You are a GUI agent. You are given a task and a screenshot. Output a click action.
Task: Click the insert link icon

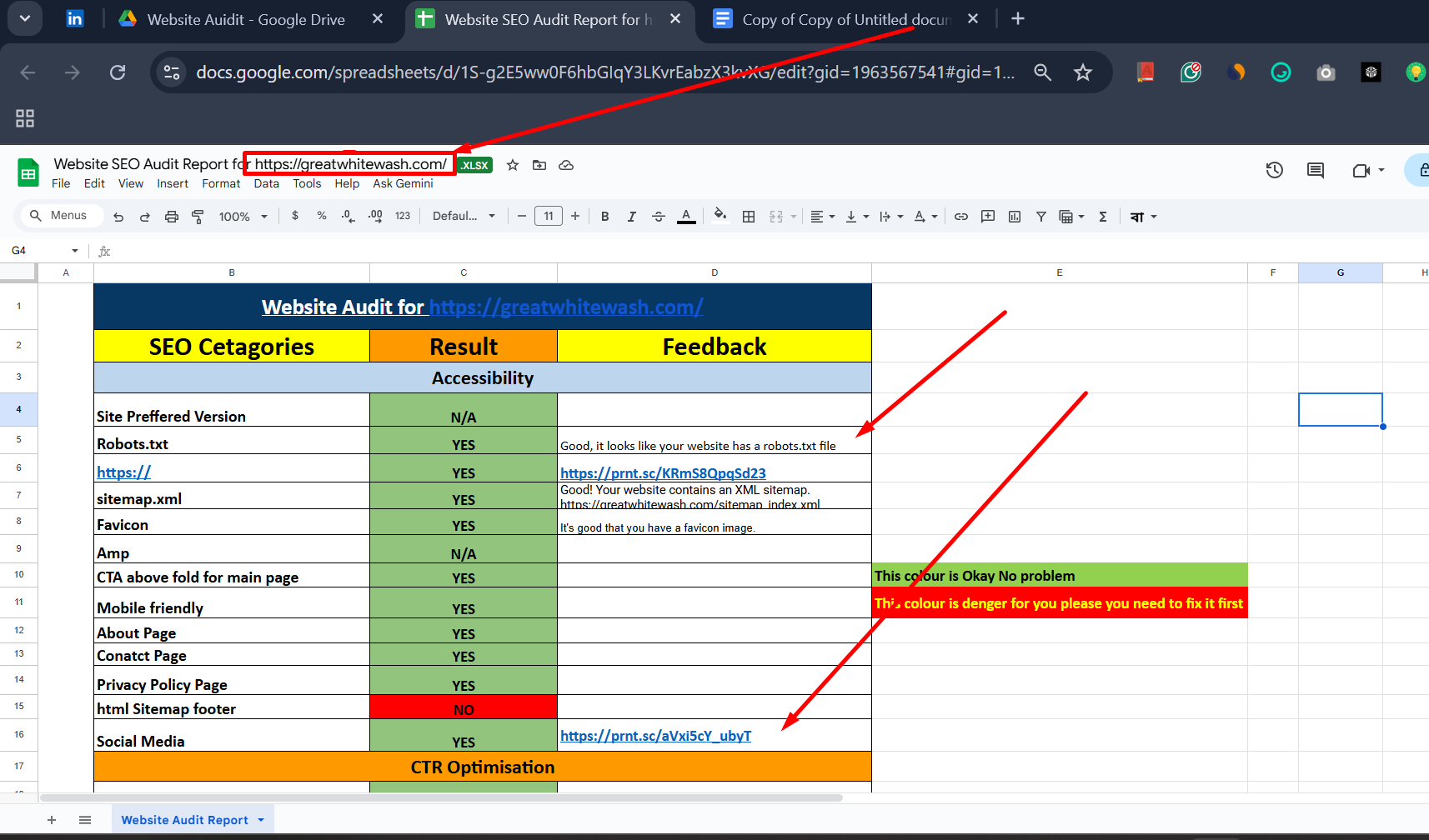tap(960, 216)
